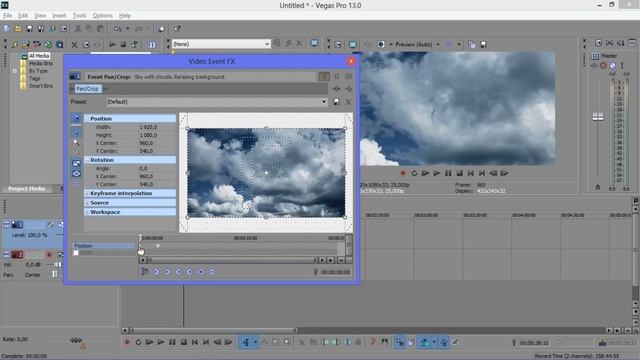Click the Remove selected media X icon
Viewport: 640px width, 360px height.
[74, 44]
